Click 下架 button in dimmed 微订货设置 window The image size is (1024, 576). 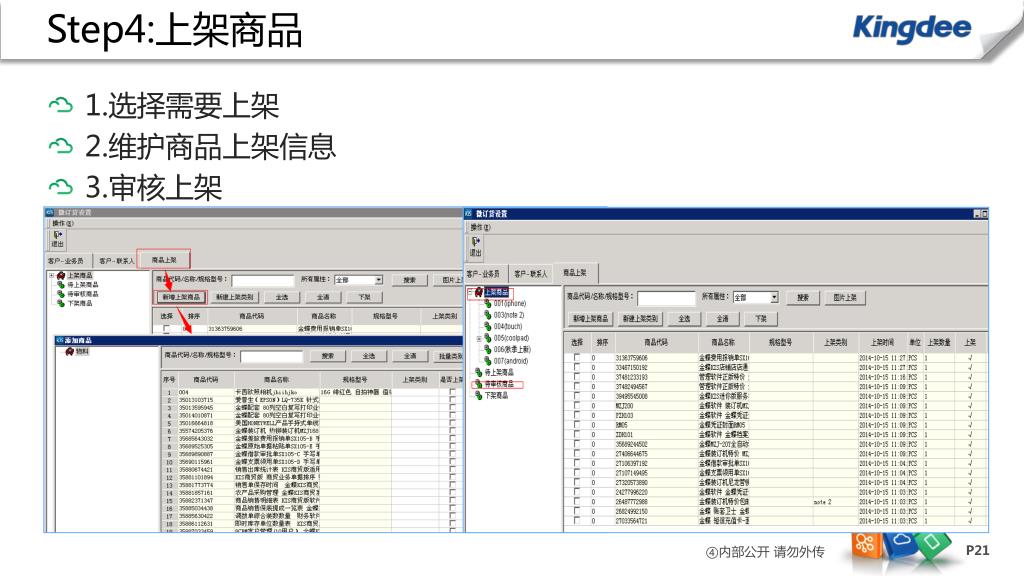(364, 297)
